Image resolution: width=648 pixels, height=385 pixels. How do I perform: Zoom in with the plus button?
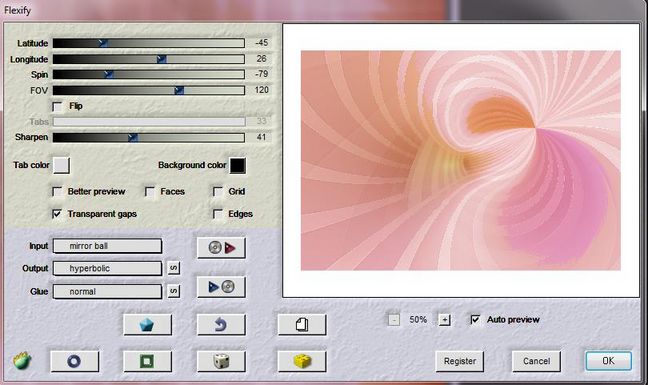click(x=444, y=319)
